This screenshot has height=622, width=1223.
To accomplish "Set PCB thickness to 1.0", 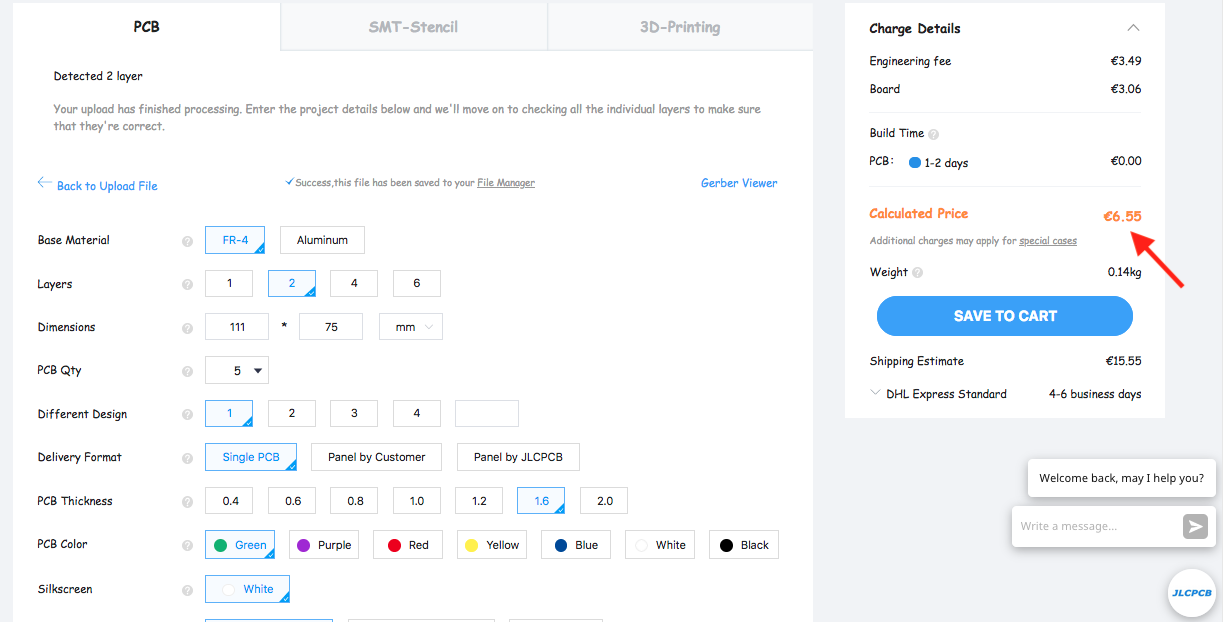I will pos(417,501).
